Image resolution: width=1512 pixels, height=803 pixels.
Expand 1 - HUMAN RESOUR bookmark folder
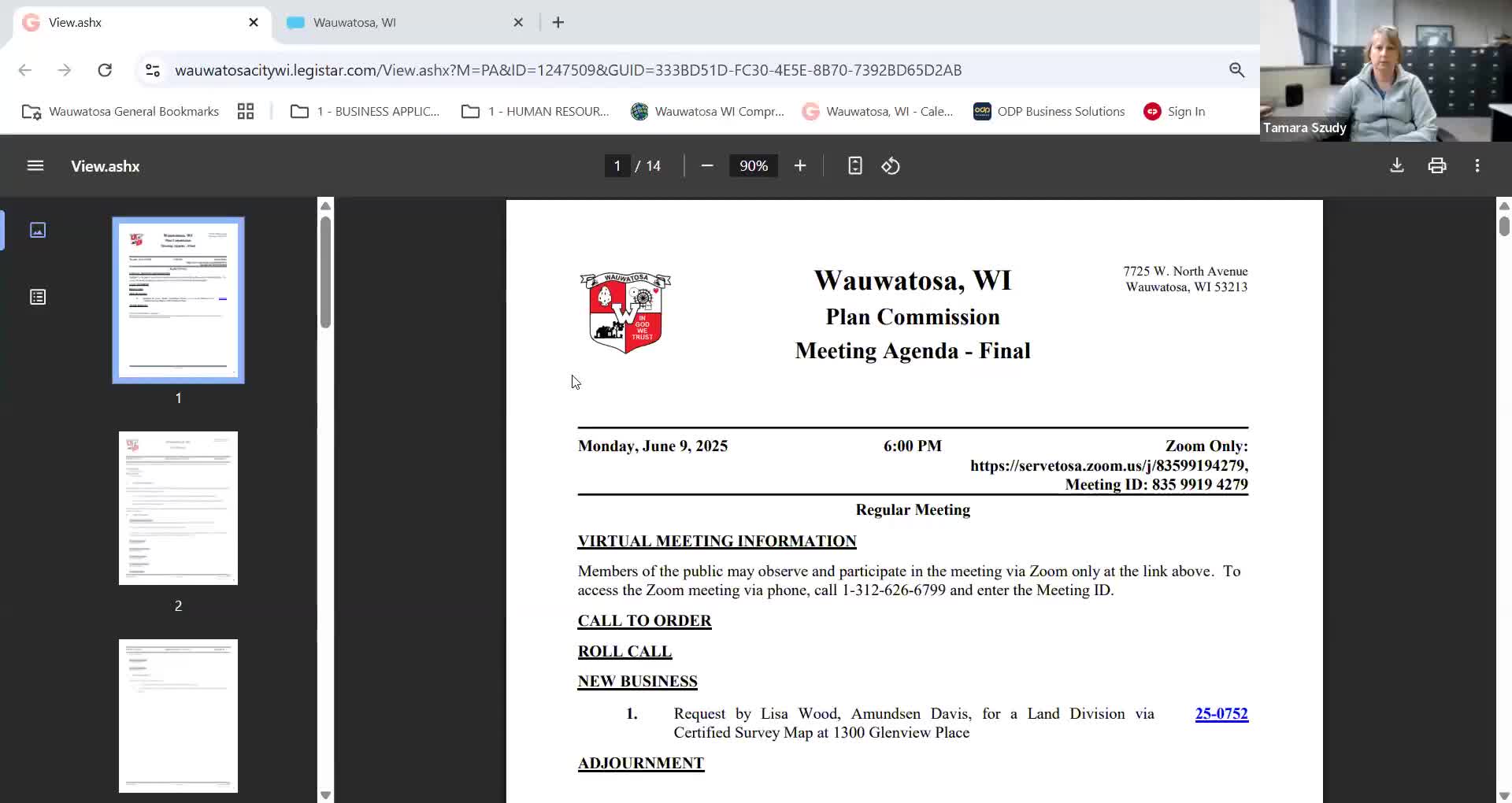pyautogui.click(x=535, y=112)
